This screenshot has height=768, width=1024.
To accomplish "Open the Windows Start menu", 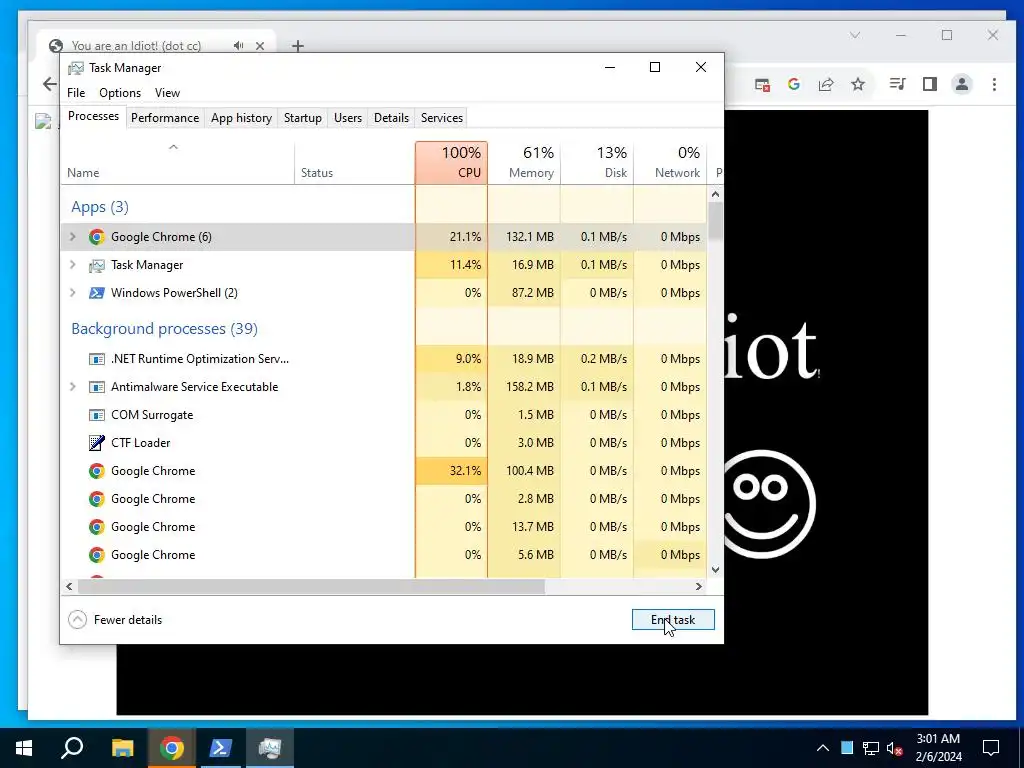I will tap(24, 748).
